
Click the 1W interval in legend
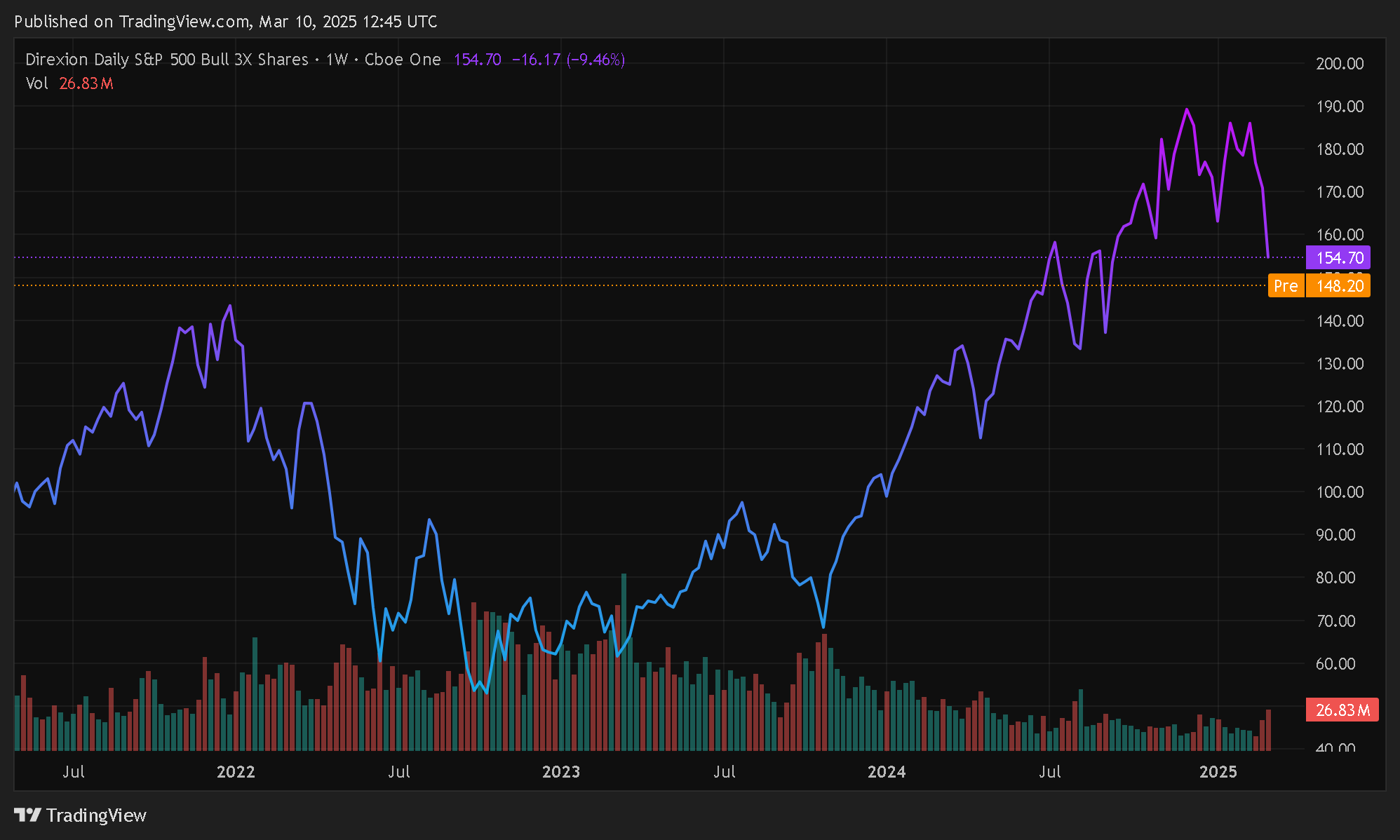click(337, 60)
